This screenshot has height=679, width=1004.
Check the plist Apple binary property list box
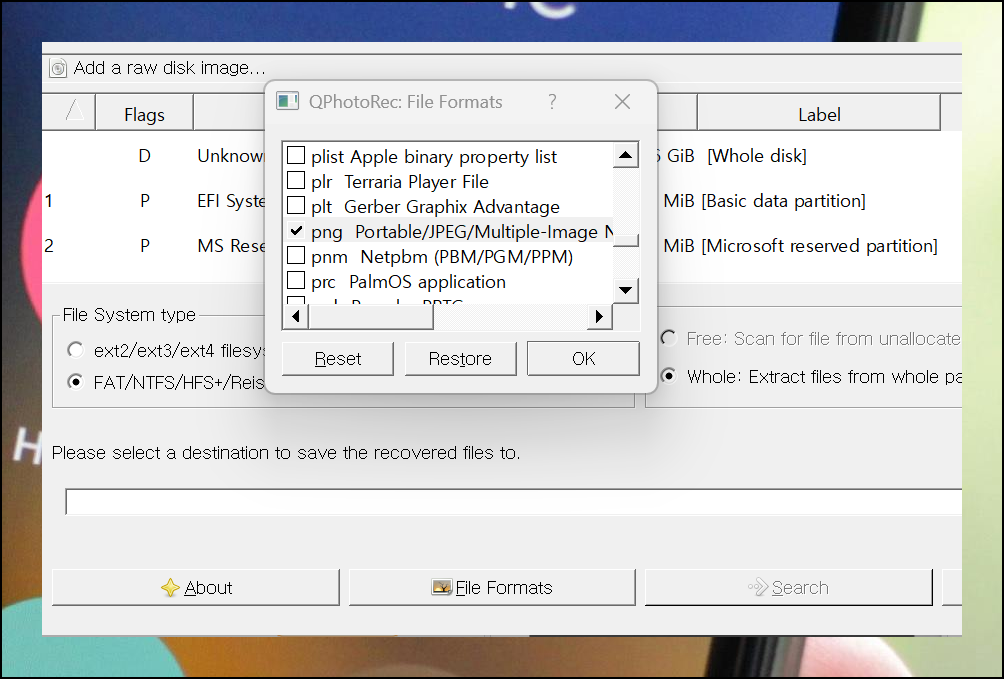pyautogui.click(x=296, y=156)
